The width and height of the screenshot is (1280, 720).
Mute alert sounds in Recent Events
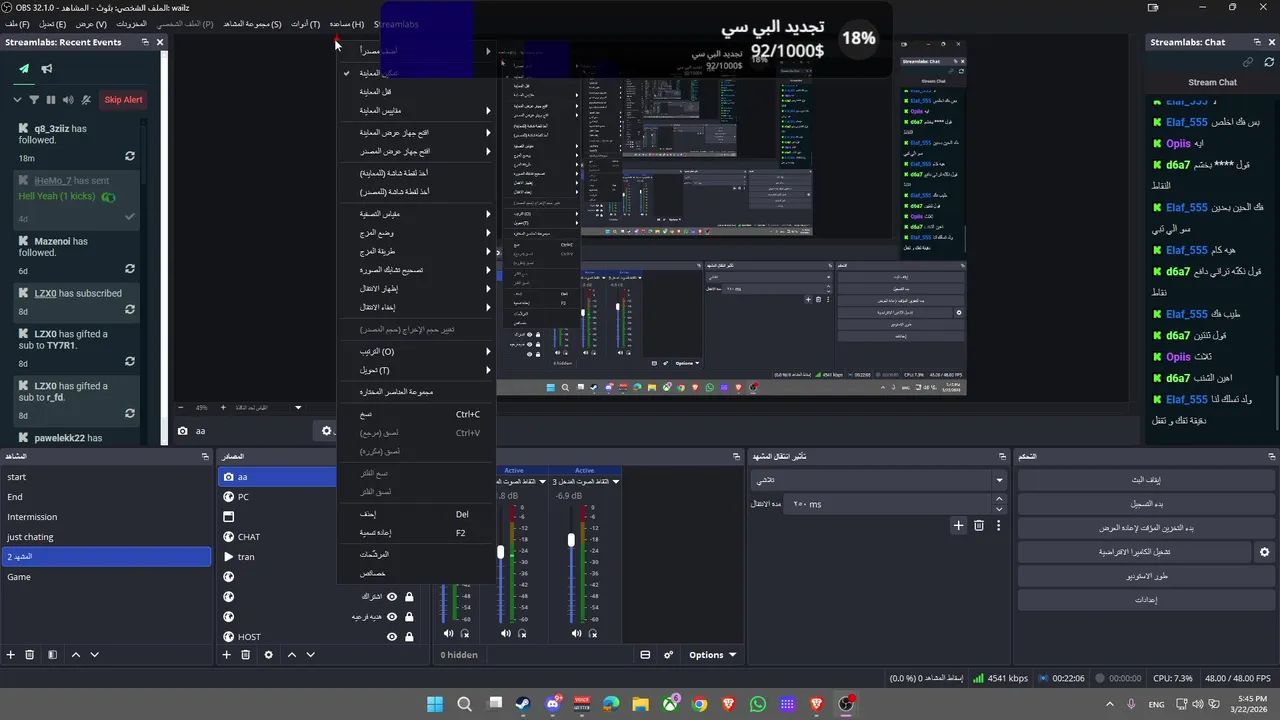tap(68, 100)
